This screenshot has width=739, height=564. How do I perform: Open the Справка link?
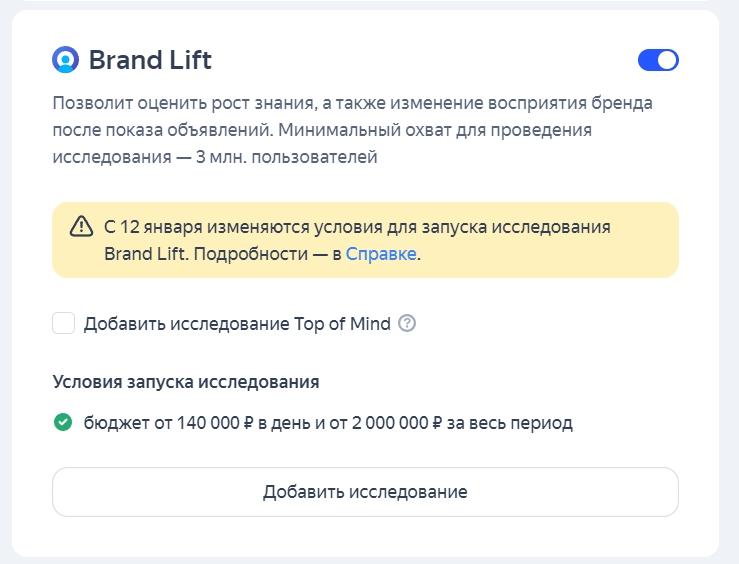pos(381,254)
